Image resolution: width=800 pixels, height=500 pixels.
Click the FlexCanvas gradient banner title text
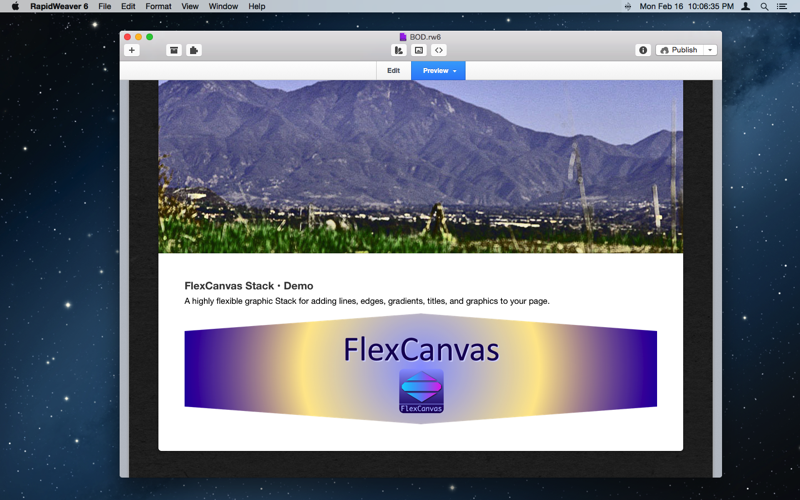421,349
